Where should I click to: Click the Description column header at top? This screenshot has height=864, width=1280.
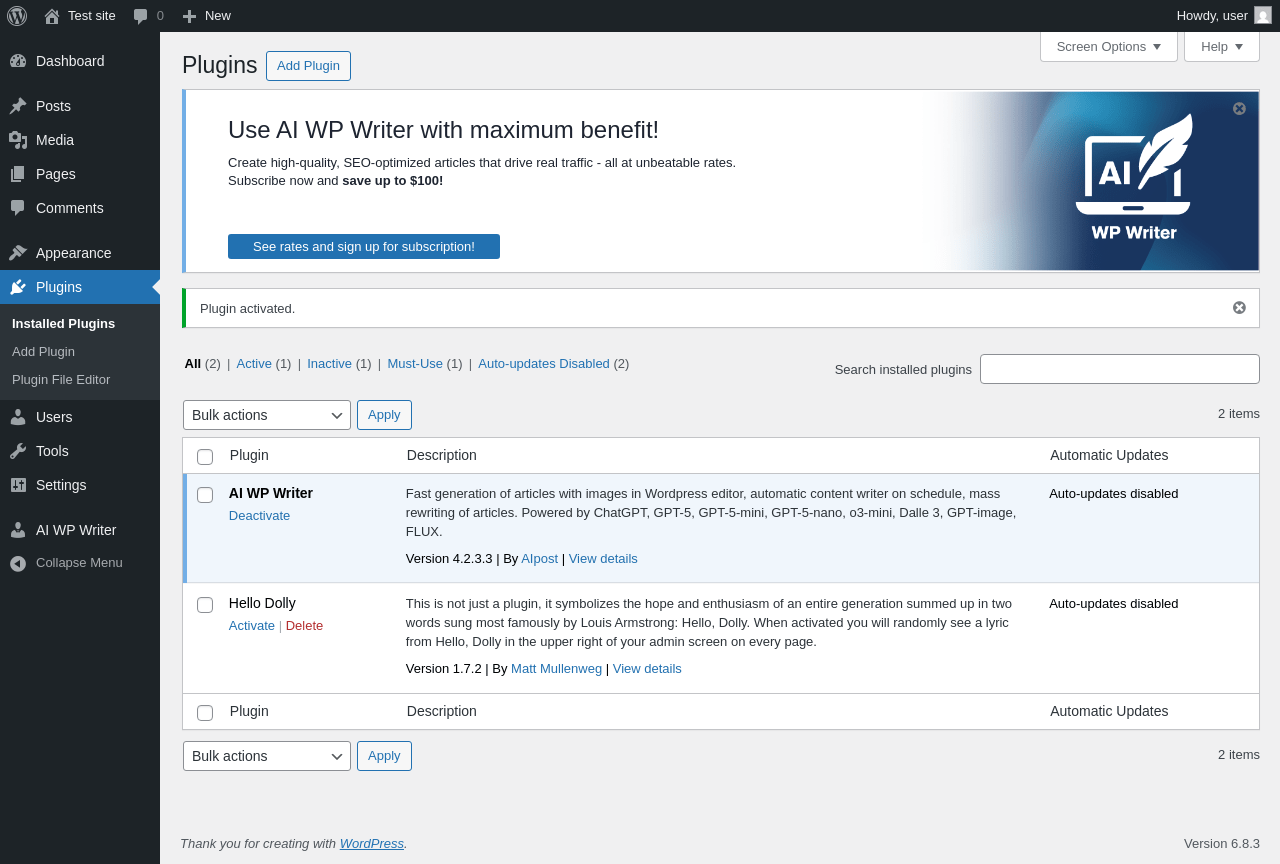click(442, 455)
